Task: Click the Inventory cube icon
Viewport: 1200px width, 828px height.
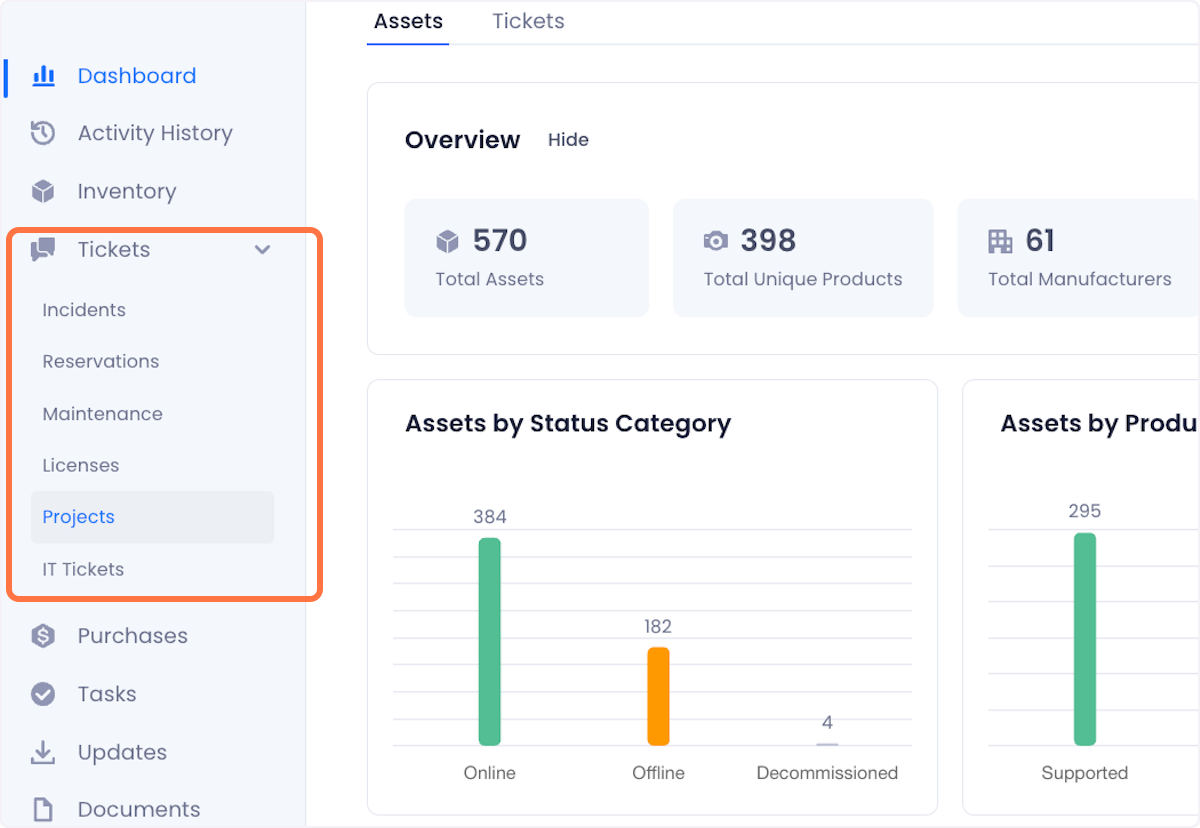Action: coord(43,191)
